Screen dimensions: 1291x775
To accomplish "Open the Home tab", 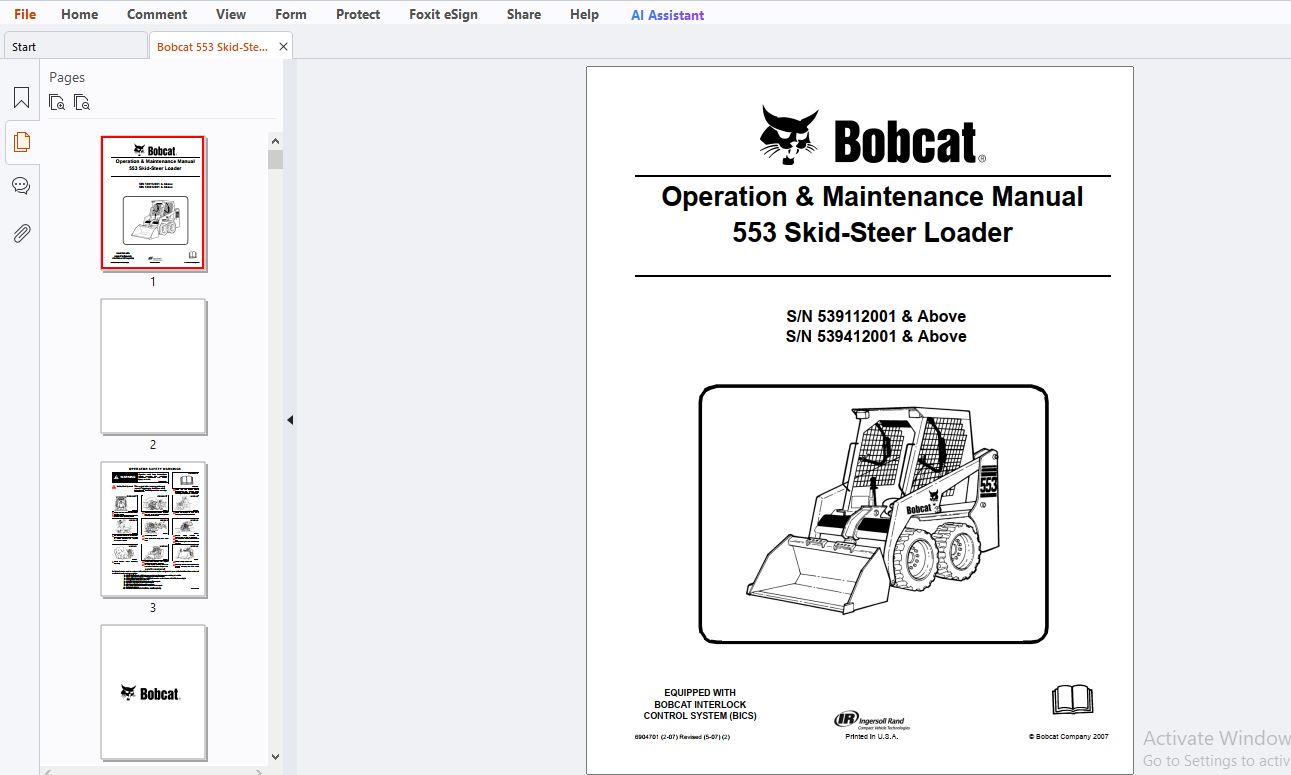I will (79, 14).
